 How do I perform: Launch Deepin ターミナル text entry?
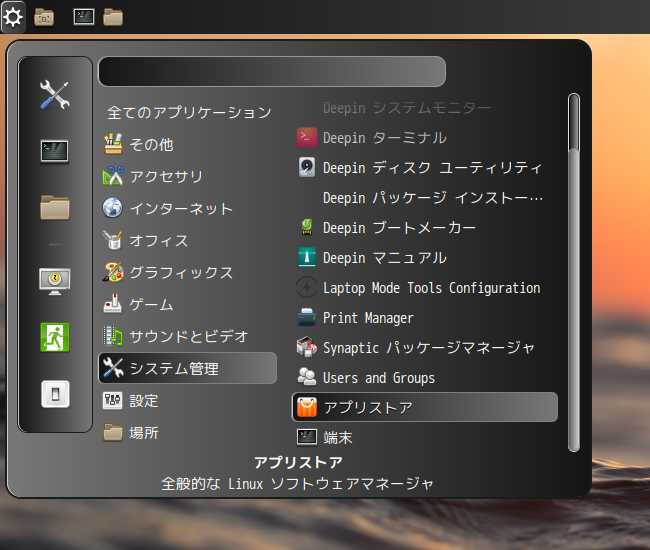385,138
